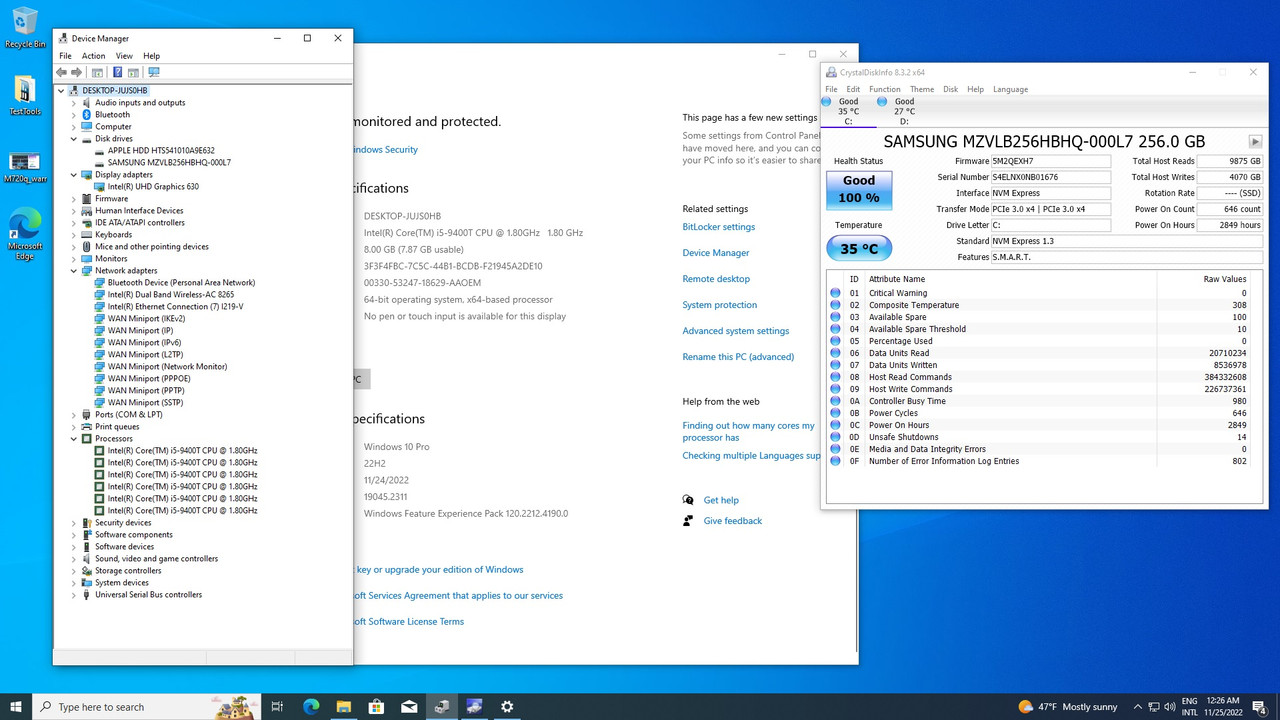Screen dimensions: 1280x720
Task: Open Advanced system settings link
Action: coord(736,331)
